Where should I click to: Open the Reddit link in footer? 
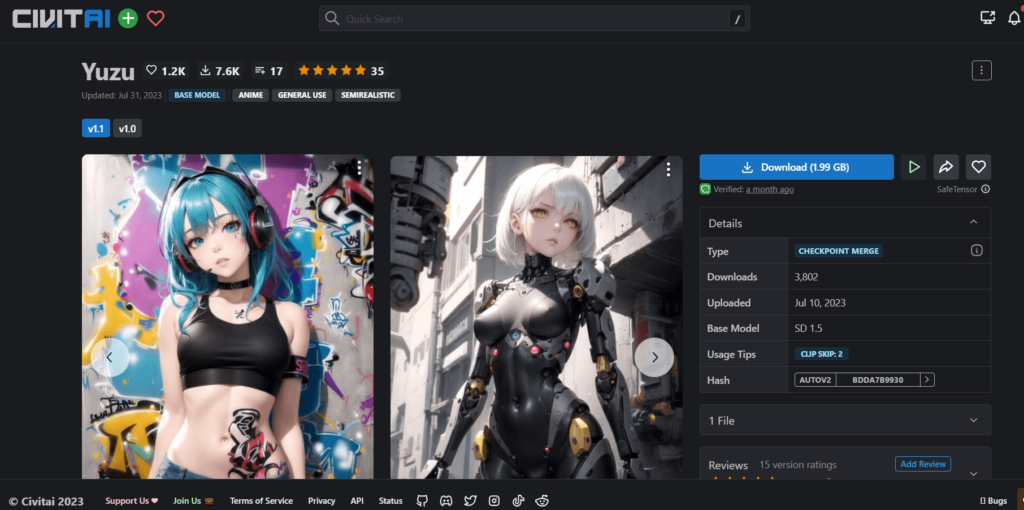coord(543,500)
